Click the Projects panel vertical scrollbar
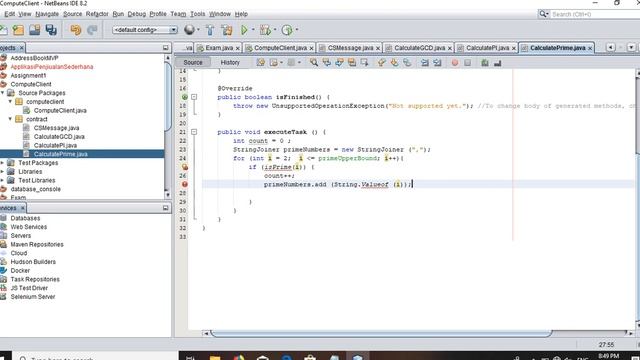This screenshot has height=360, width=640. click(168, 96)
